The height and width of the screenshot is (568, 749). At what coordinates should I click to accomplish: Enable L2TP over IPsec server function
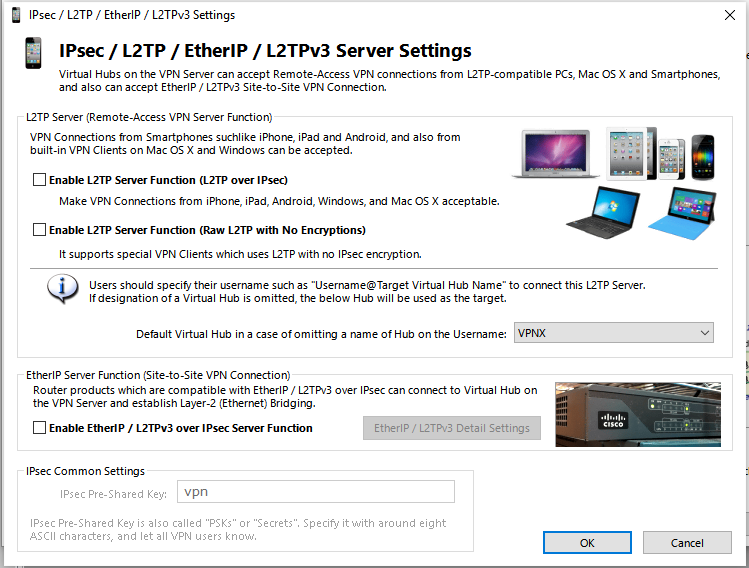click(39, 180)
